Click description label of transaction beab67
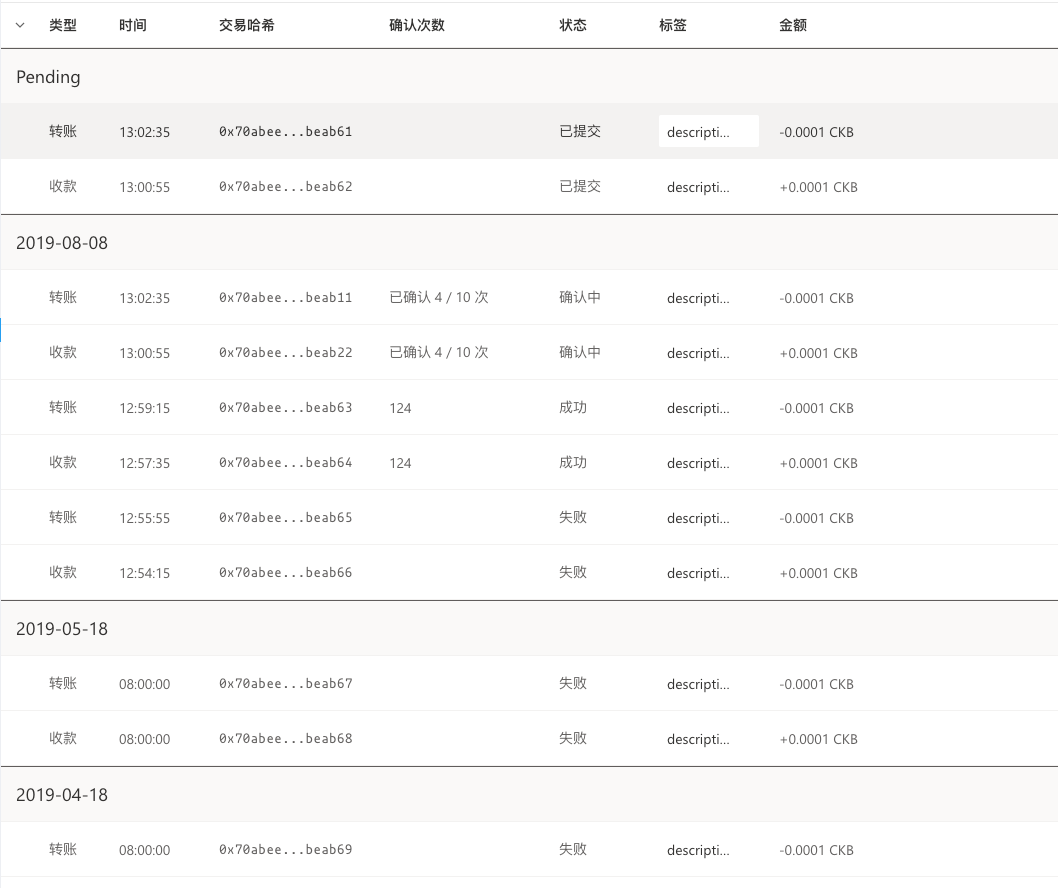The width and height of the screenshot is (1058, 888). (698, 684)
